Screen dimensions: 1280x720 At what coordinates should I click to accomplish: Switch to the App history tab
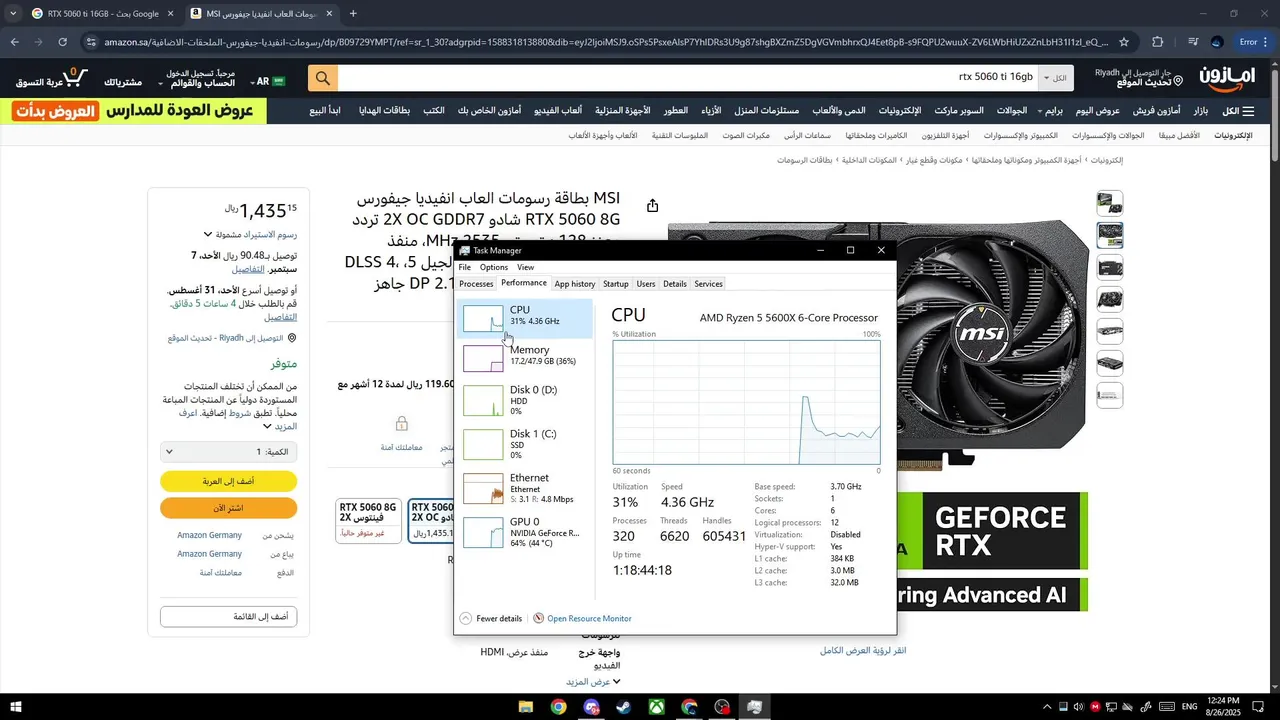(575, 284)
